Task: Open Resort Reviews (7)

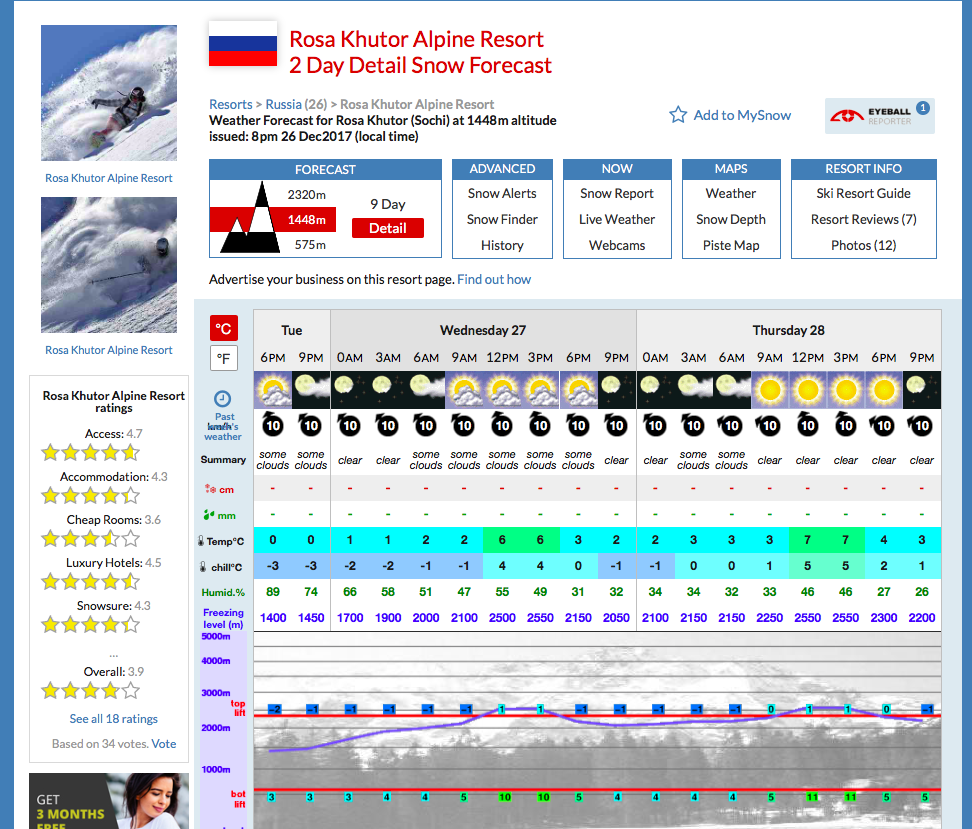Action: (864, 219)
